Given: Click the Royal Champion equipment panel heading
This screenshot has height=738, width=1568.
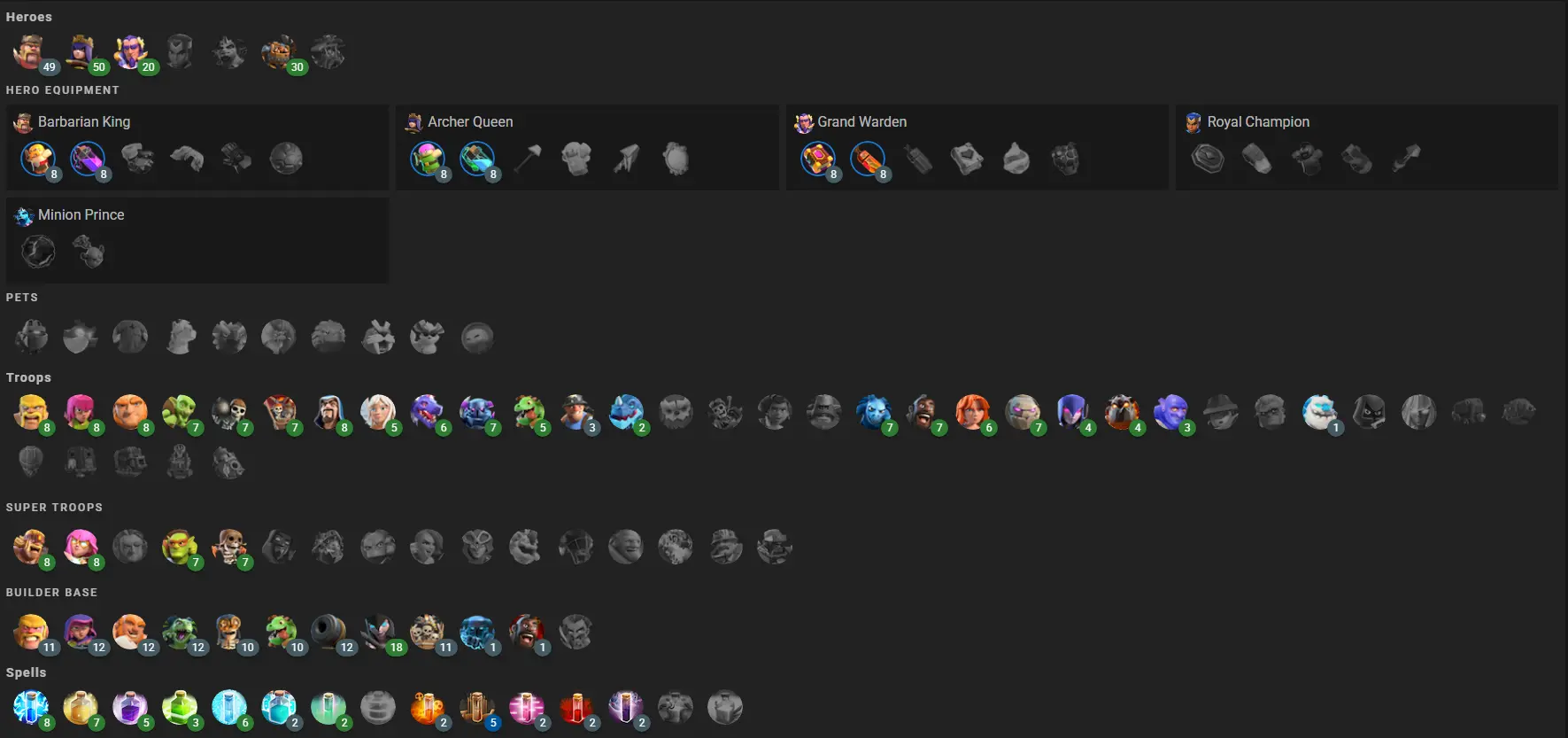Looking at the screenshot, I should tap(1258, 121).
